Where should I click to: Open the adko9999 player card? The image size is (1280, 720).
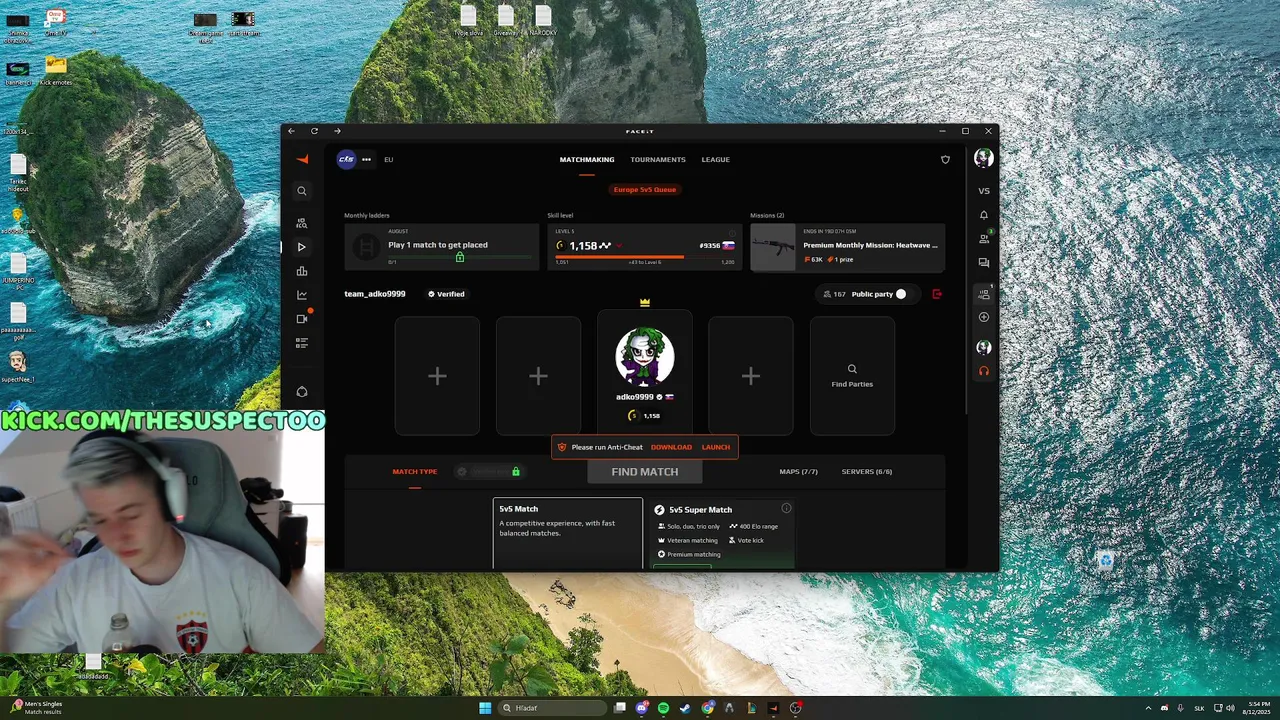645,372
